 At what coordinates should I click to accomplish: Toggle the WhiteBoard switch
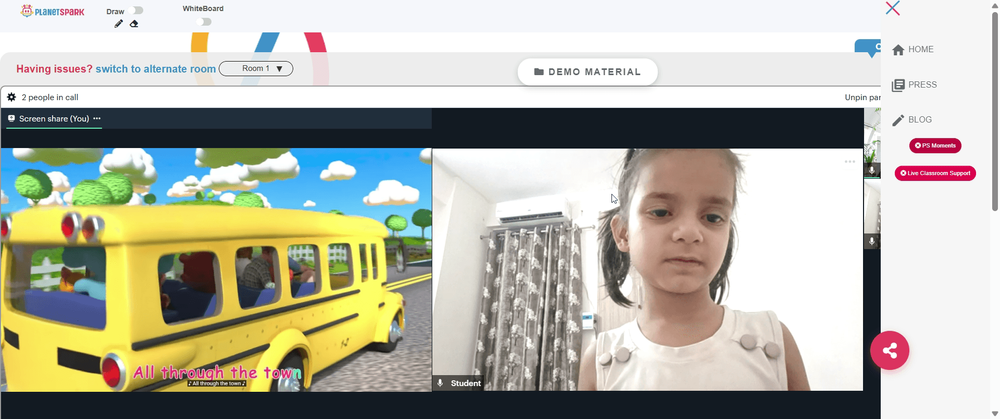(x=203, y=22)
